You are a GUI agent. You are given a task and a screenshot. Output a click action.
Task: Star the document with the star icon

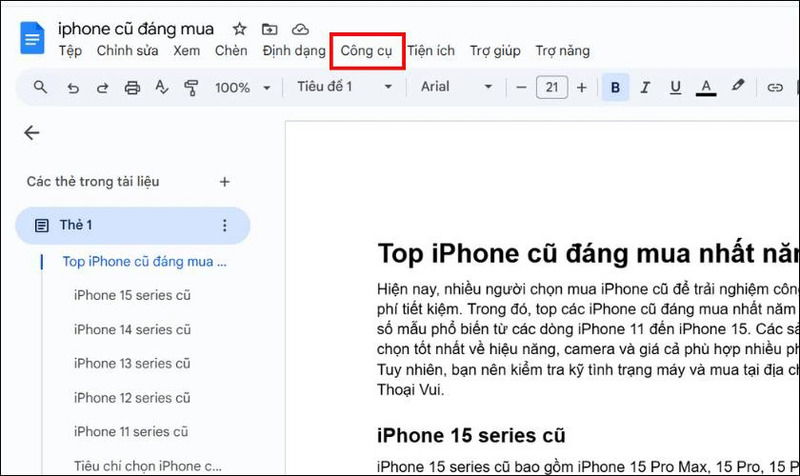click(239, 29)
